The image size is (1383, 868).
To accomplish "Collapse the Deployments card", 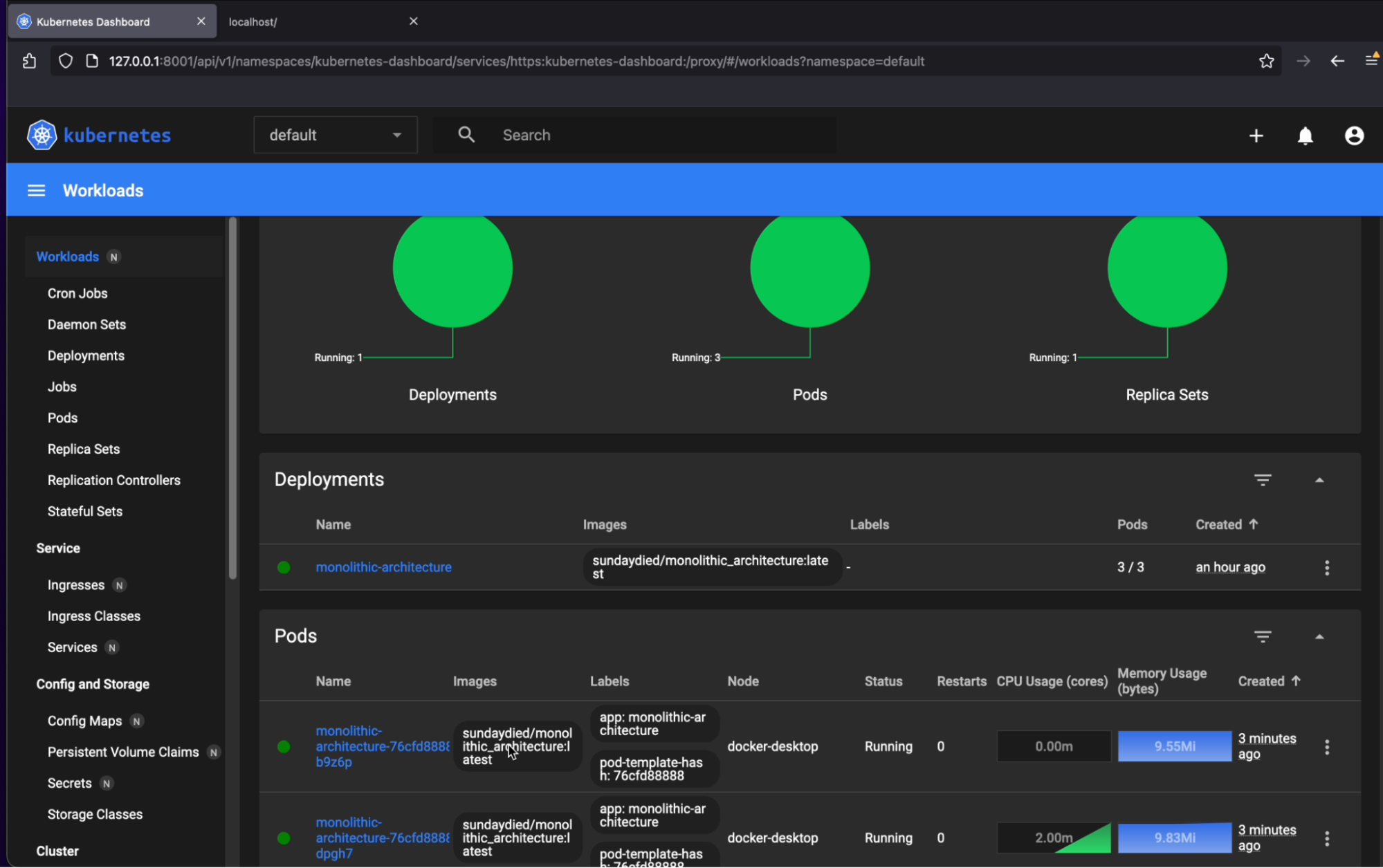I will coord(1319,480).
